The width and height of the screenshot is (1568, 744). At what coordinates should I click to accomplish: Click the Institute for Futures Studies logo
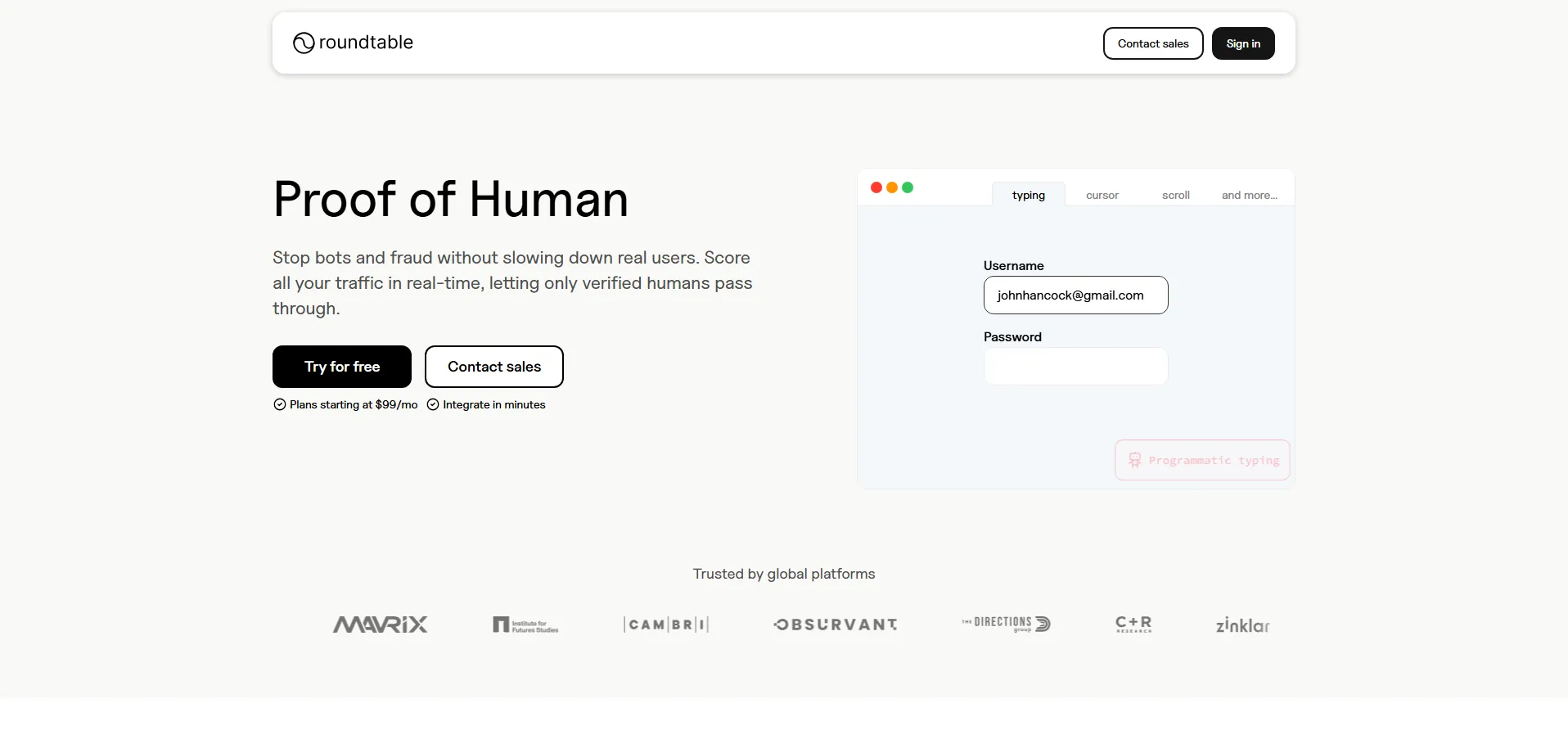click(525, 625)
